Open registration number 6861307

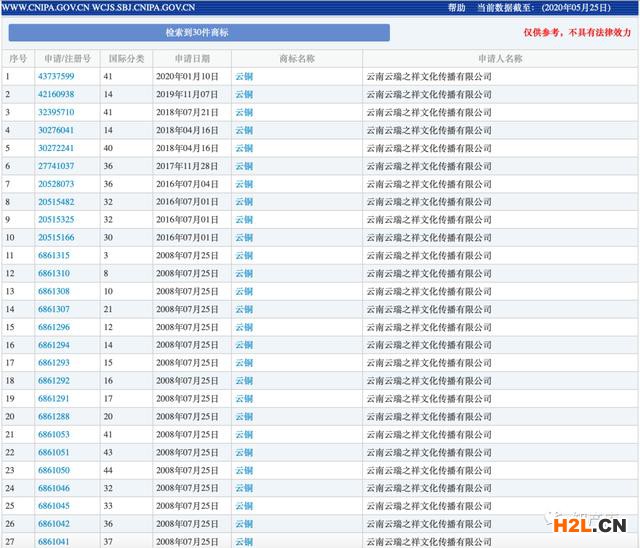click(54, 309)
